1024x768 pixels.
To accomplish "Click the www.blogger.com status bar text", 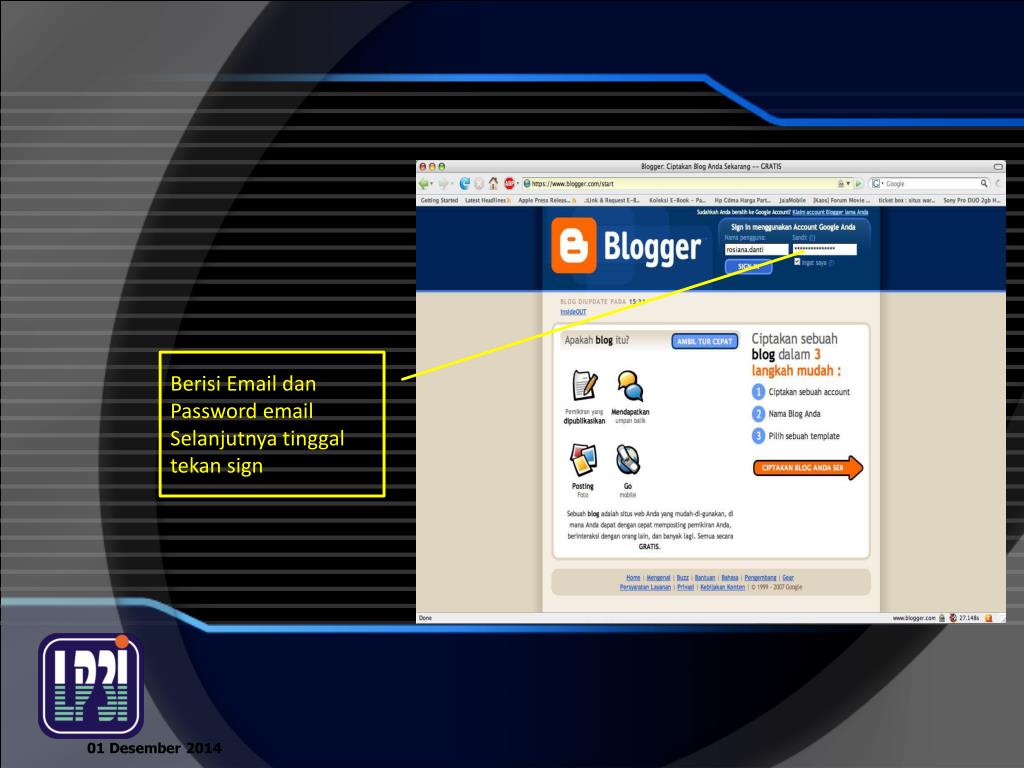I will [x=914, y=618].
